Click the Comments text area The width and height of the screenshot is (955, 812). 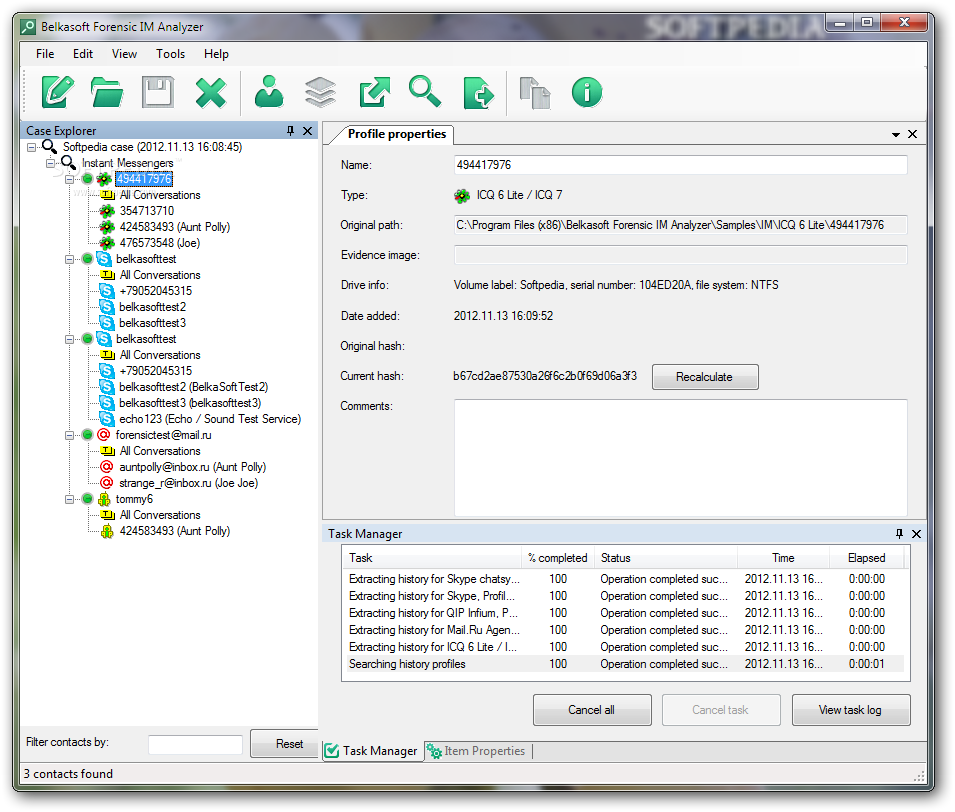point(681,458)
